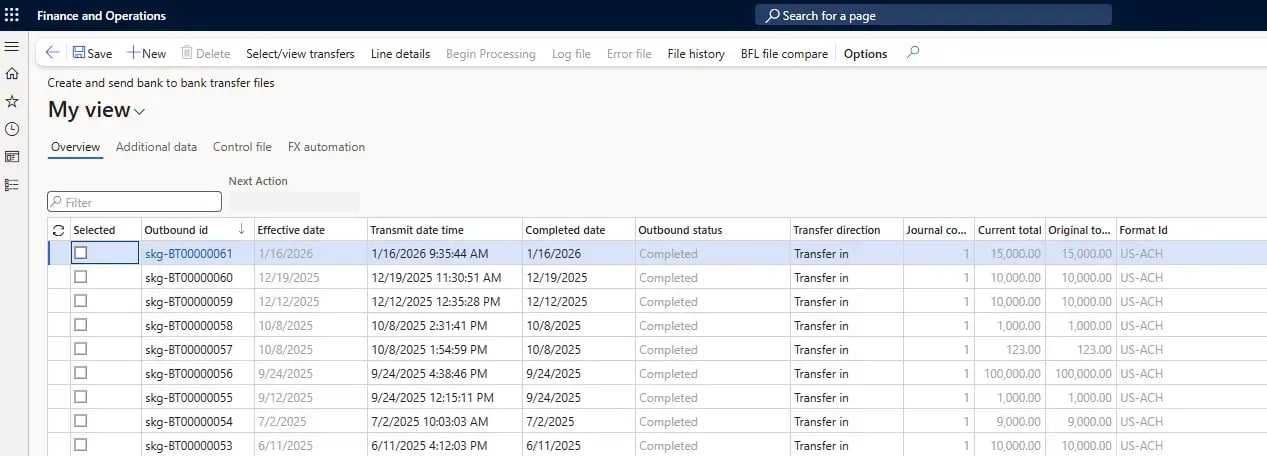Image resolution: width=1267 pixels, height=456 pixels.
Task: Click the Select/view transfers button
Action: 300,54
